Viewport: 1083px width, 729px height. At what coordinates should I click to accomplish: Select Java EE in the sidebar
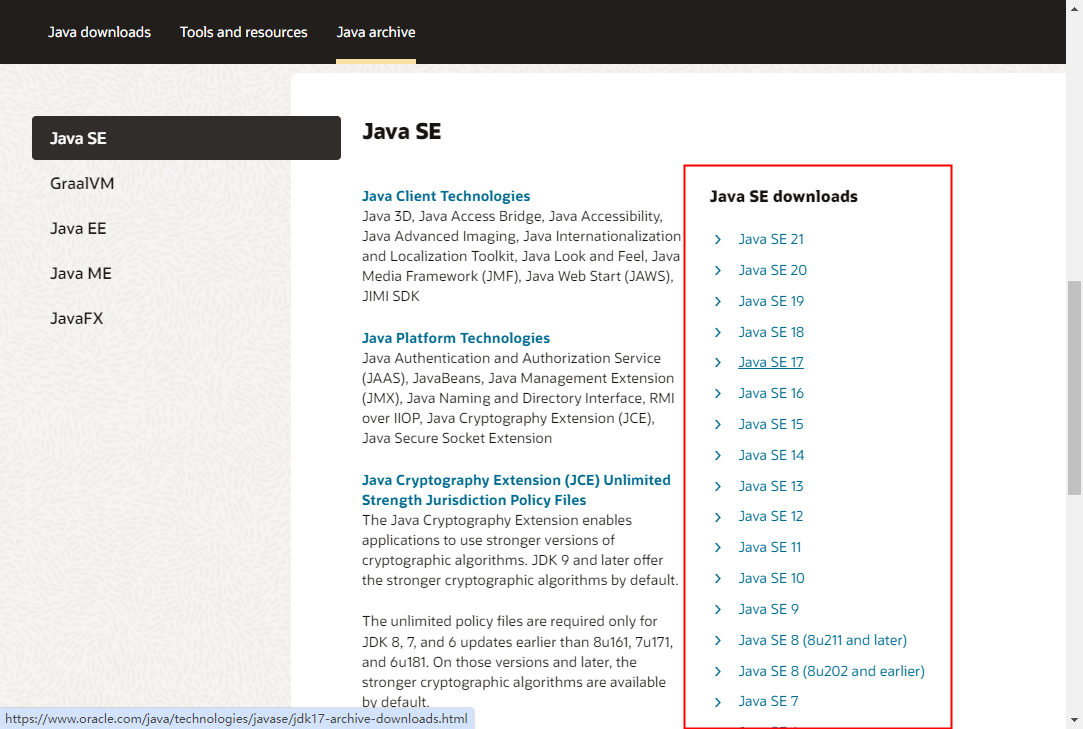[78, 228]
